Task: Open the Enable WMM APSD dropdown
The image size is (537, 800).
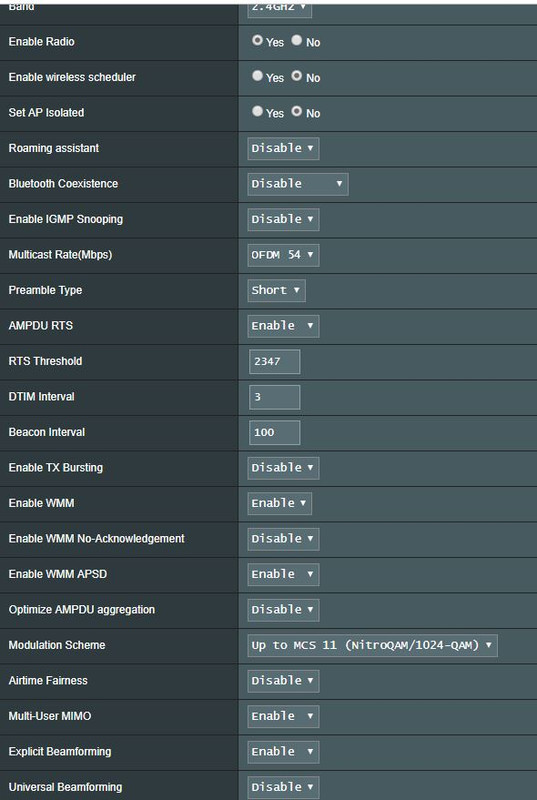Action: click(283, 574)
